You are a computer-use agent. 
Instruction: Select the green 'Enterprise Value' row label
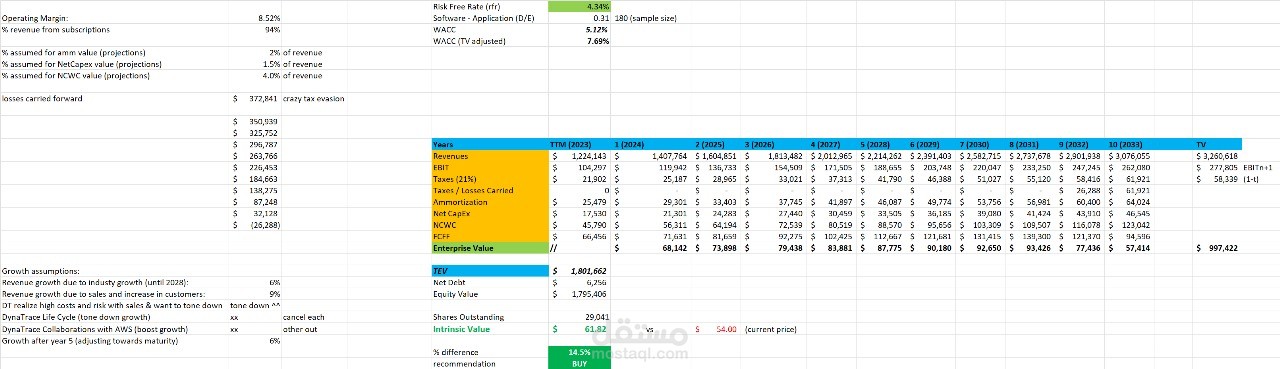point(490,247)
